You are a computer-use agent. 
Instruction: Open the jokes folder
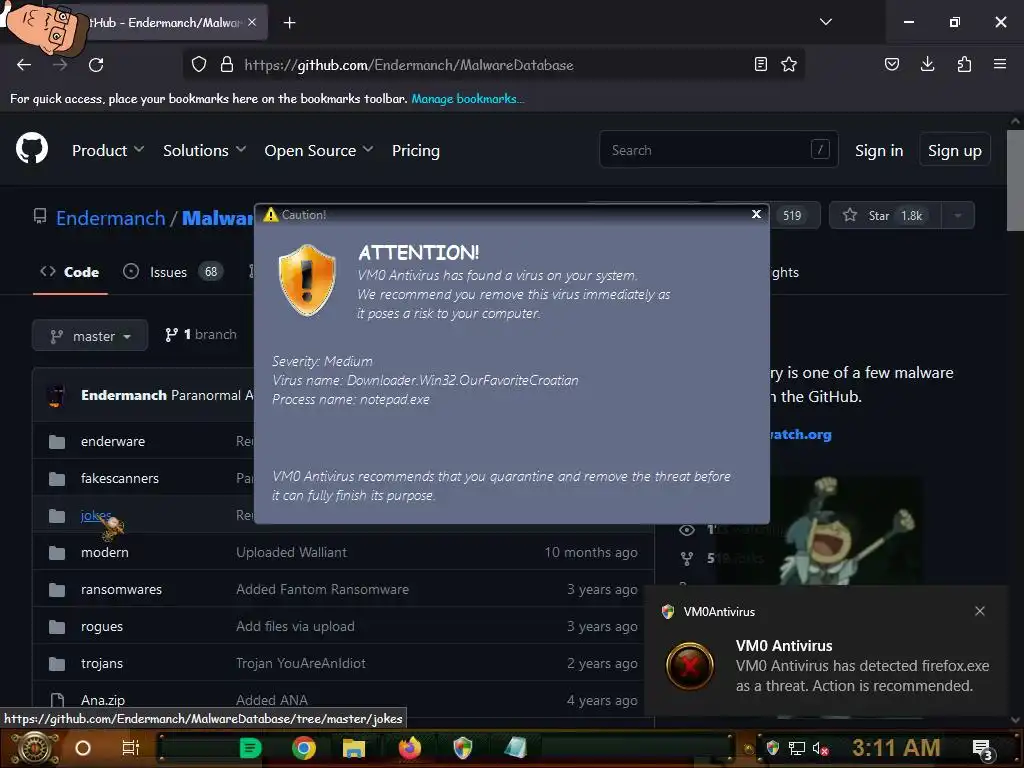(x=96, y=515)
